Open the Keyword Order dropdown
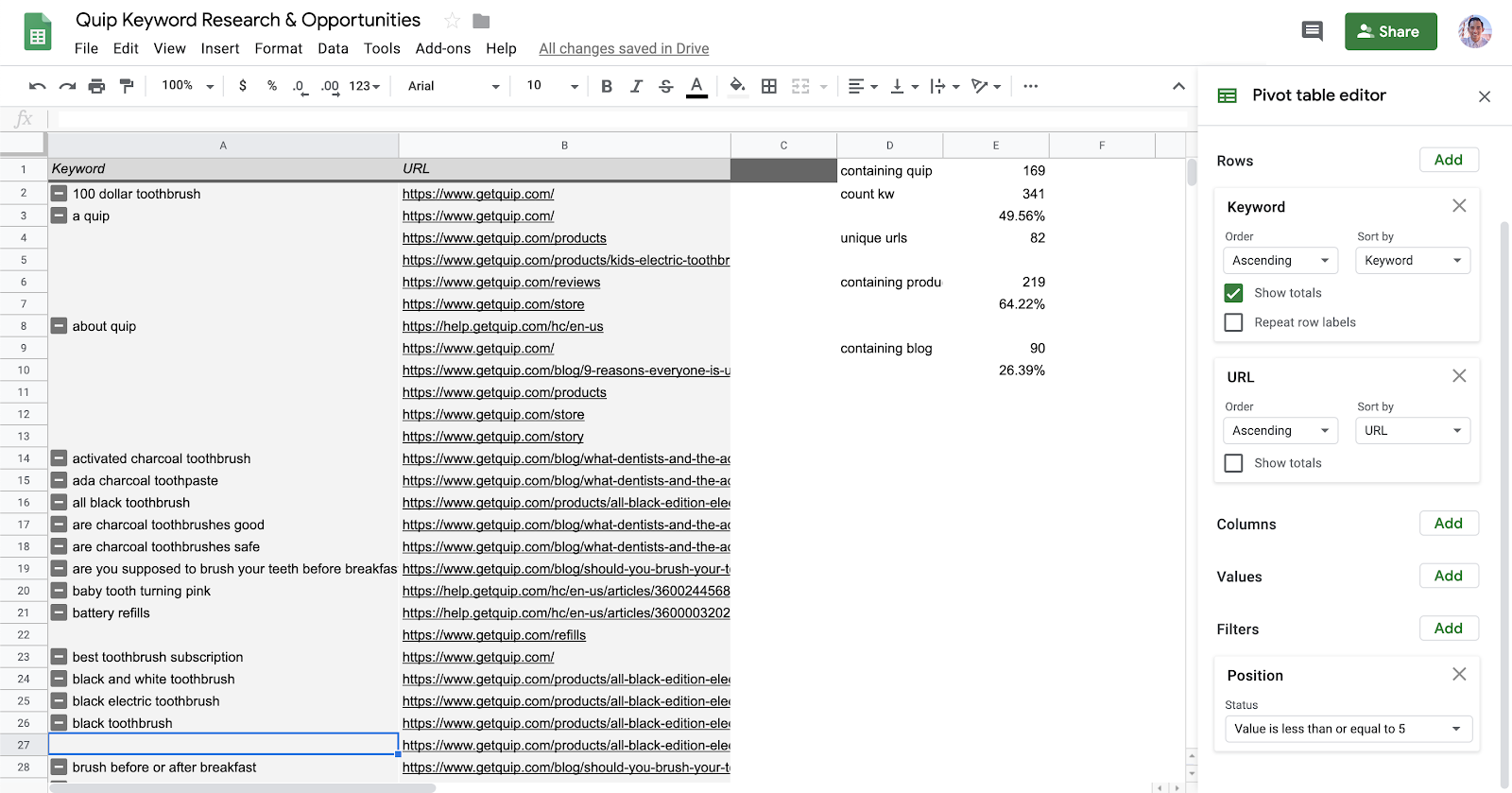1512x793 pixels. (x=1280, y=260)
